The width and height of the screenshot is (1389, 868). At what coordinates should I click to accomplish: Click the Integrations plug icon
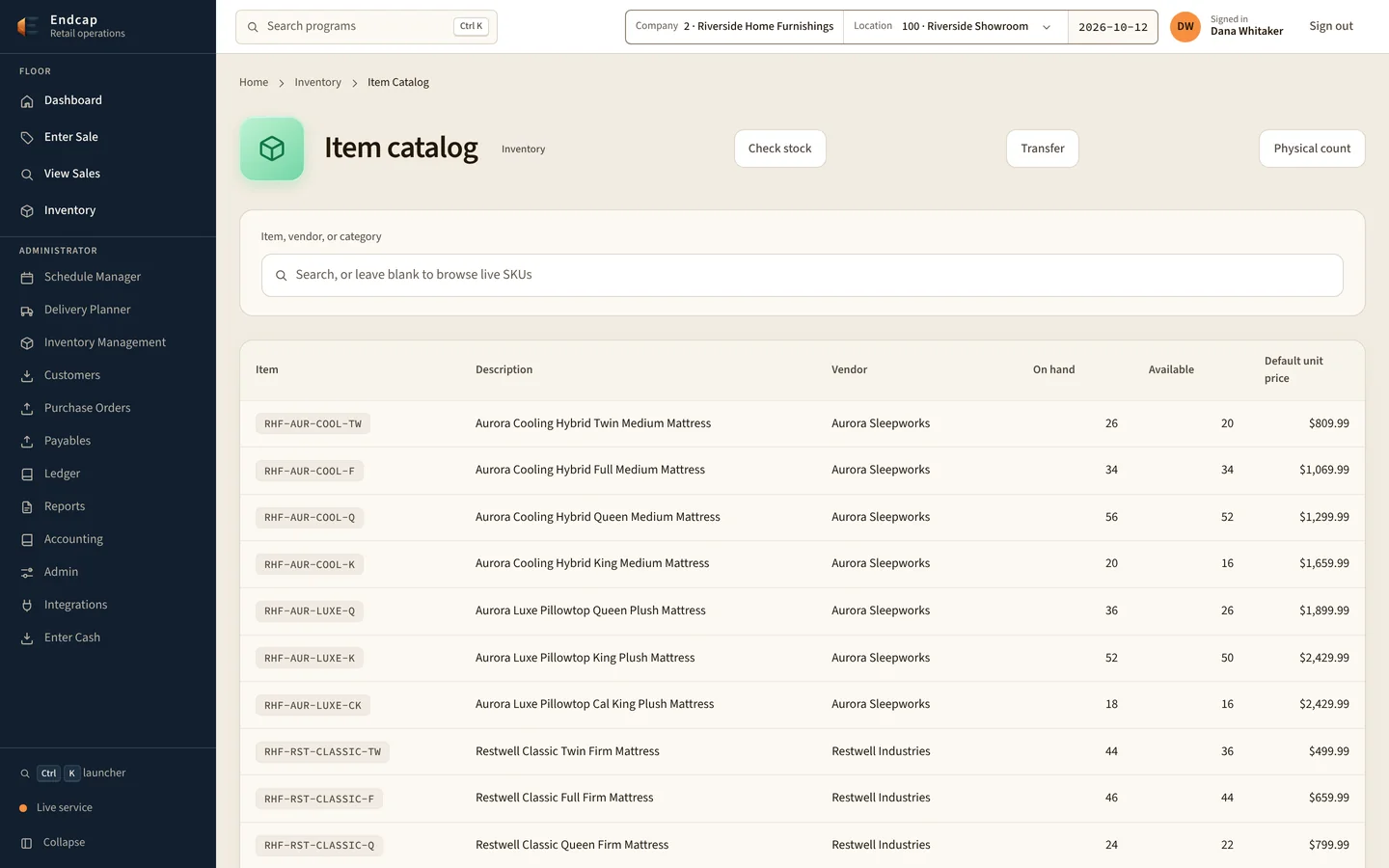pos(27,606)
